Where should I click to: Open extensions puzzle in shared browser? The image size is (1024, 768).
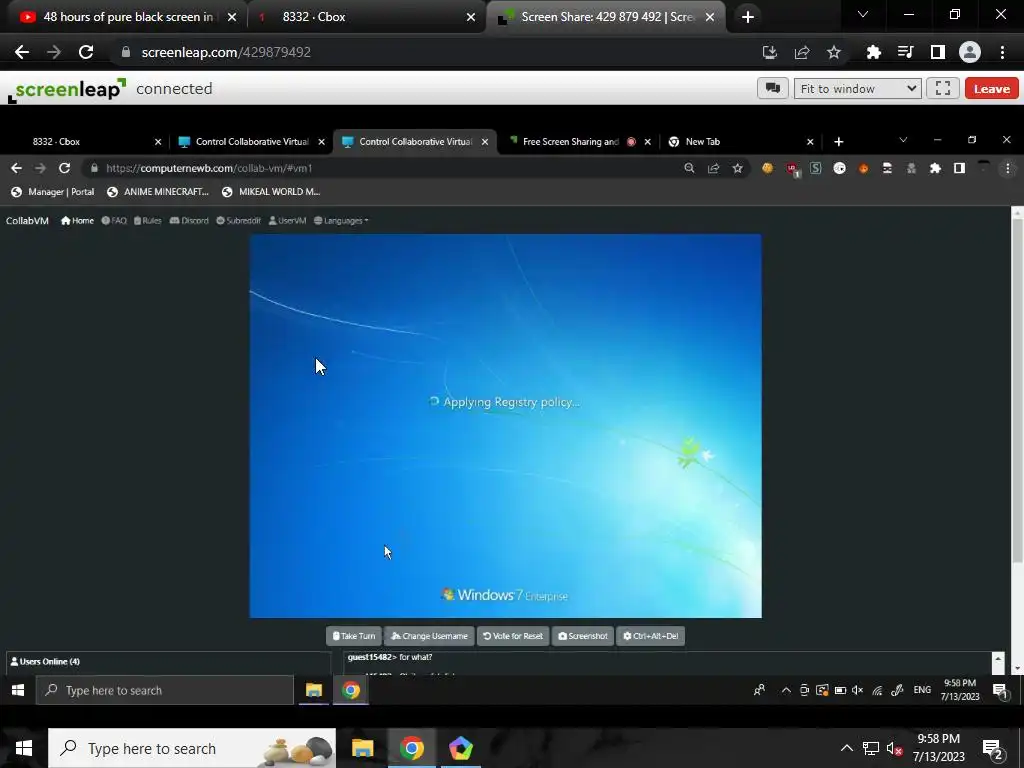(935, 168)
